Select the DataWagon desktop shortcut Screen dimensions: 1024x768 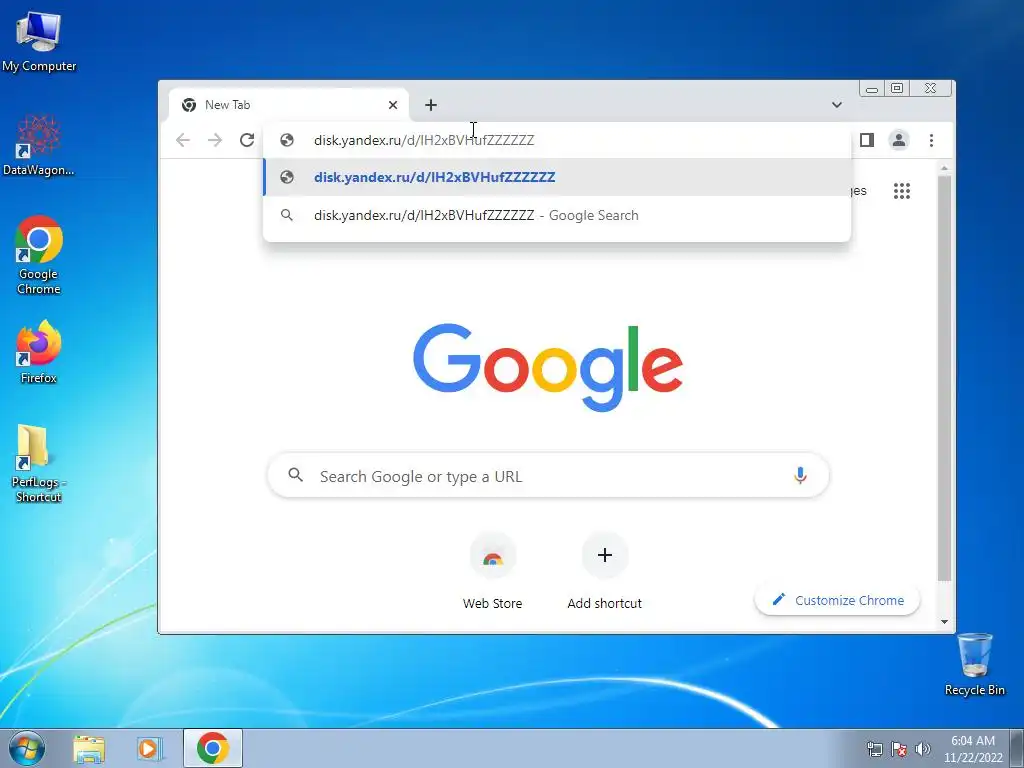(39, 145)
